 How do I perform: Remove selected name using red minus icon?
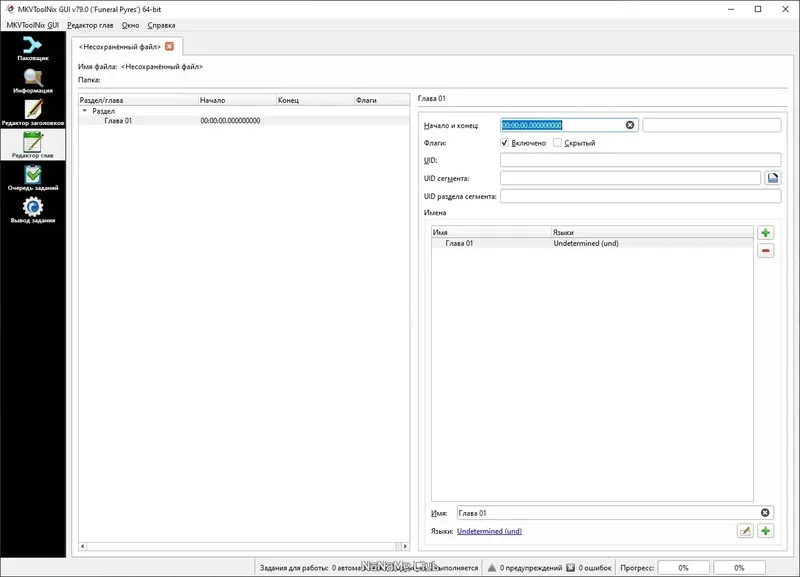(x=765, y=252)
